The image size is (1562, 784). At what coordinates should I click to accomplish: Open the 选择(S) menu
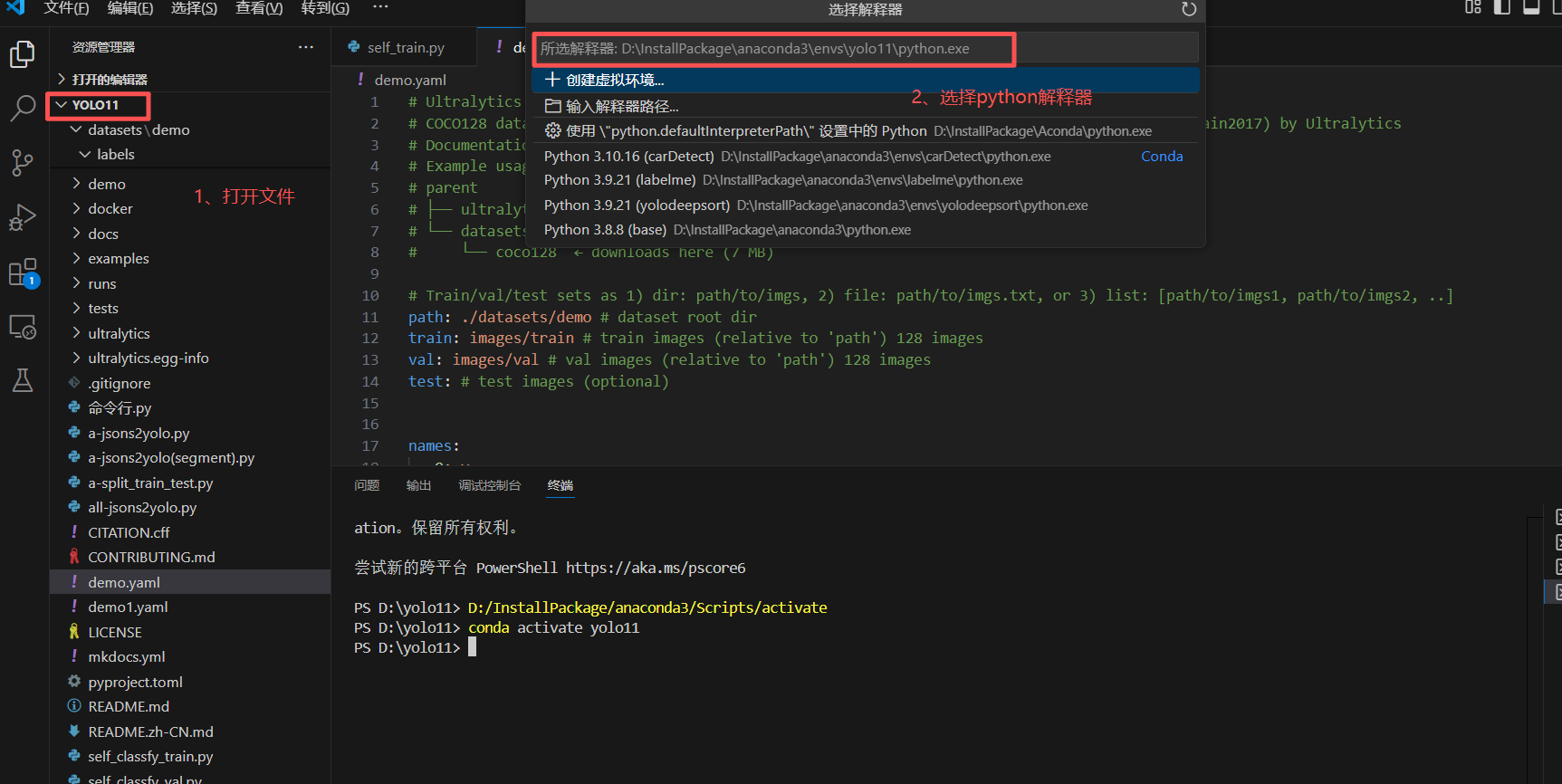tap(194, 8)
